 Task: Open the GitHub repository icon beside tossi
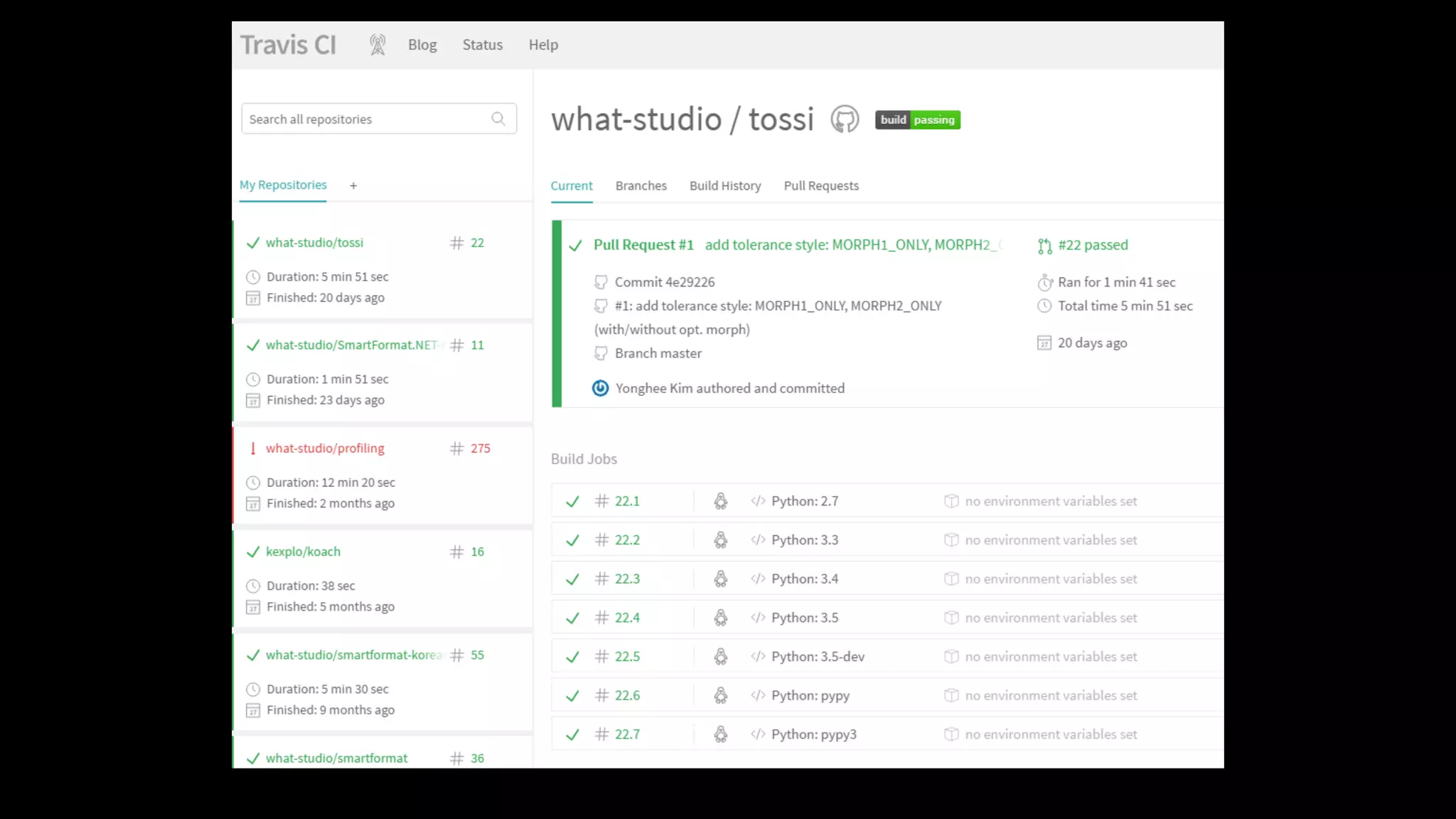pyautogui.click(x=845, y=119)
